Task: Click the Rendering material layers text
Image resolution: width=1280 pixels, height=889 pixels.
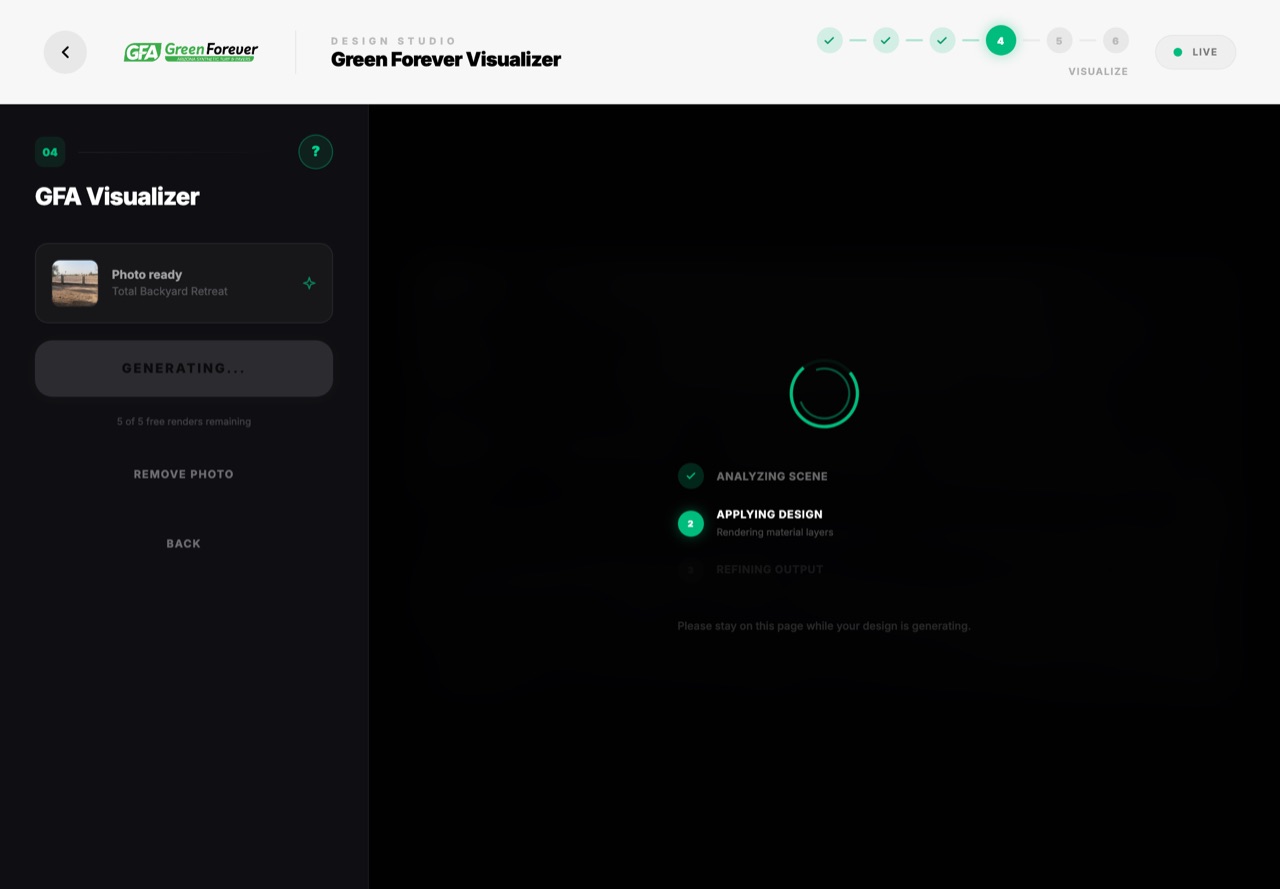Action: [x=775, y=532]
